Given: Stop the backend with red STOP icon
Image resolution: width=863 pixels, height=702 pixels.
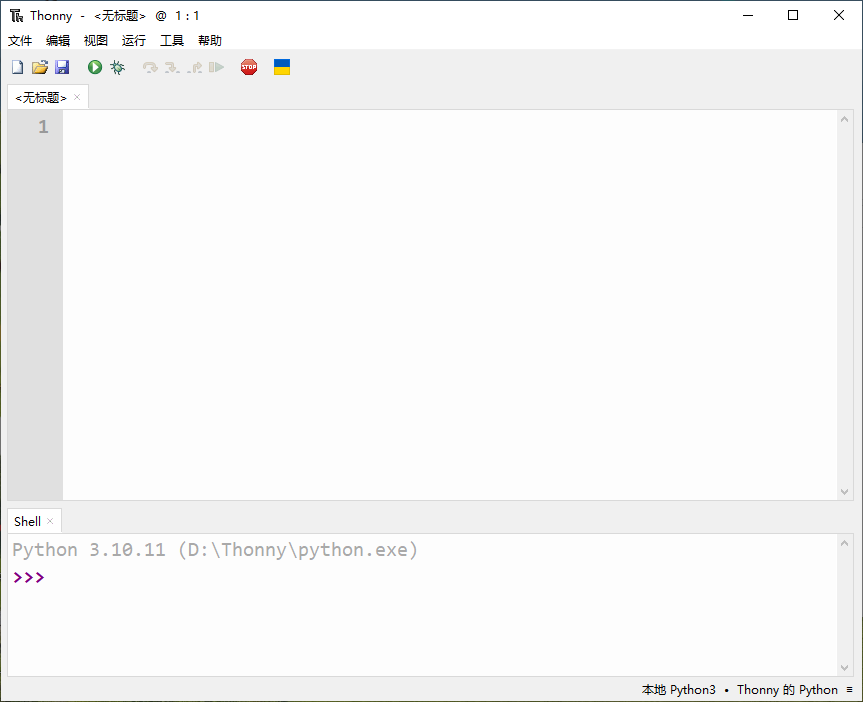Looking at the screenshot, I should coord(249,67).
